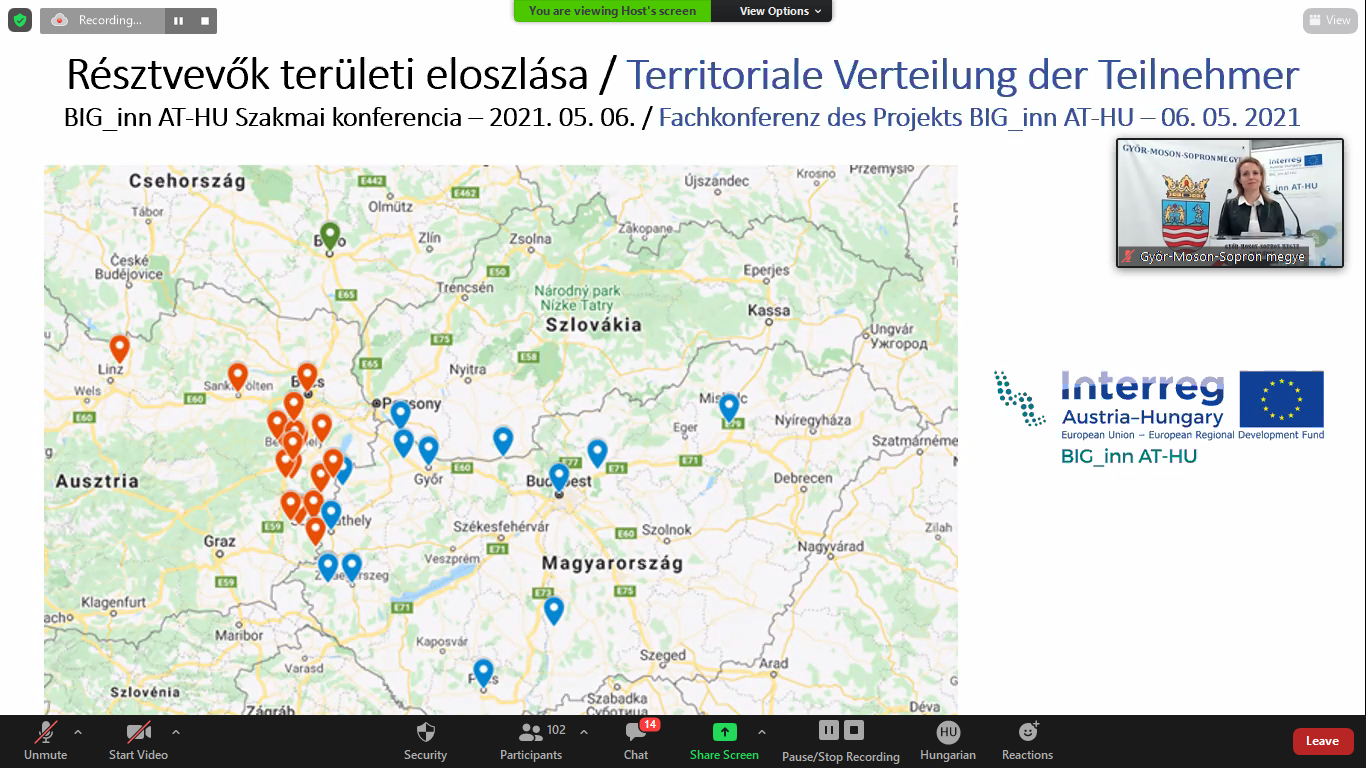Open the View Options dropdown
The height and width of the screenshot is (768, 1366).
click(780, 11)
